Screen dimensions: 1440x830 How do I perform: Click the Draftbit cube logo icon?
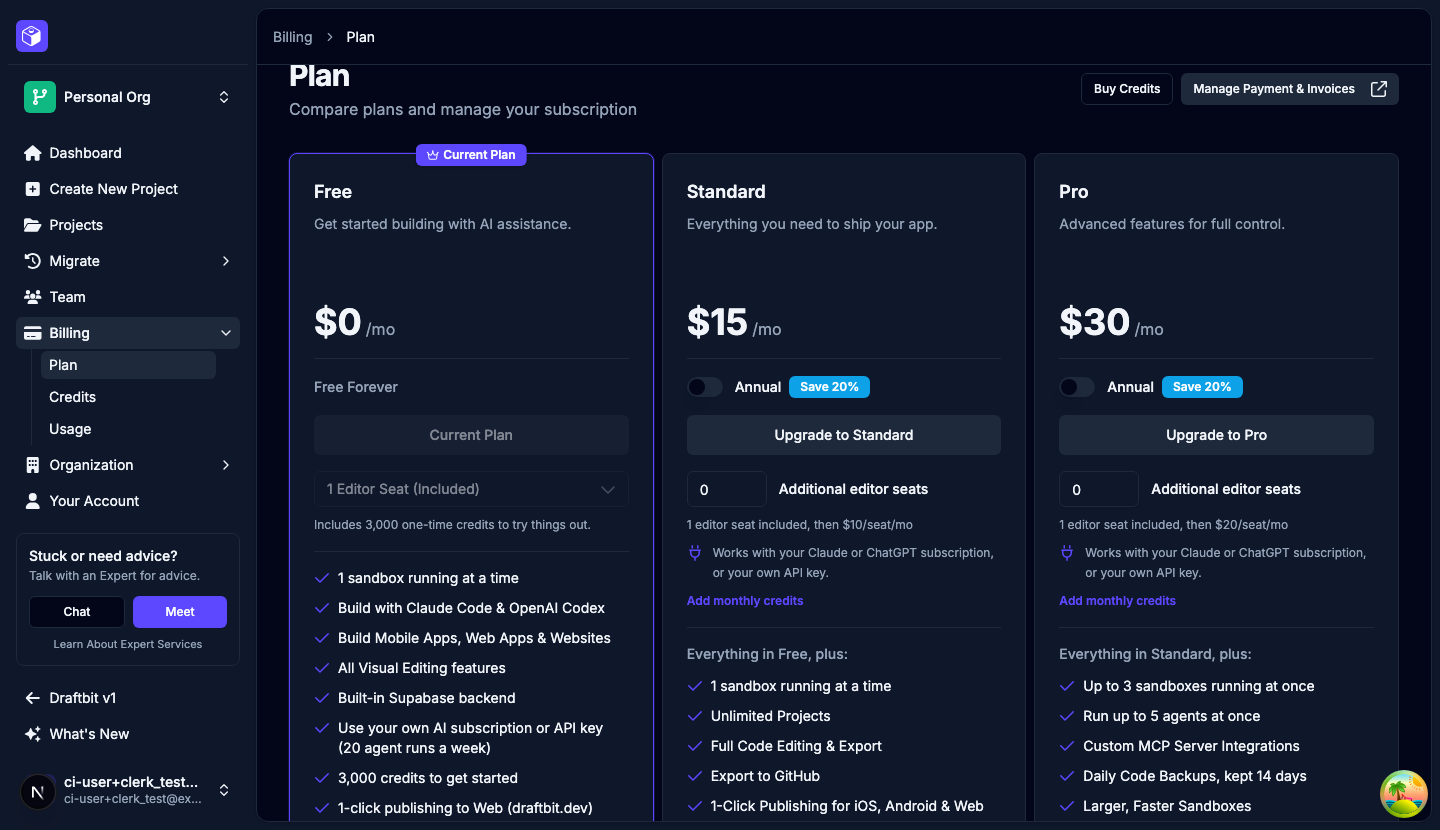pyautogui.click(x=32, y=37)
